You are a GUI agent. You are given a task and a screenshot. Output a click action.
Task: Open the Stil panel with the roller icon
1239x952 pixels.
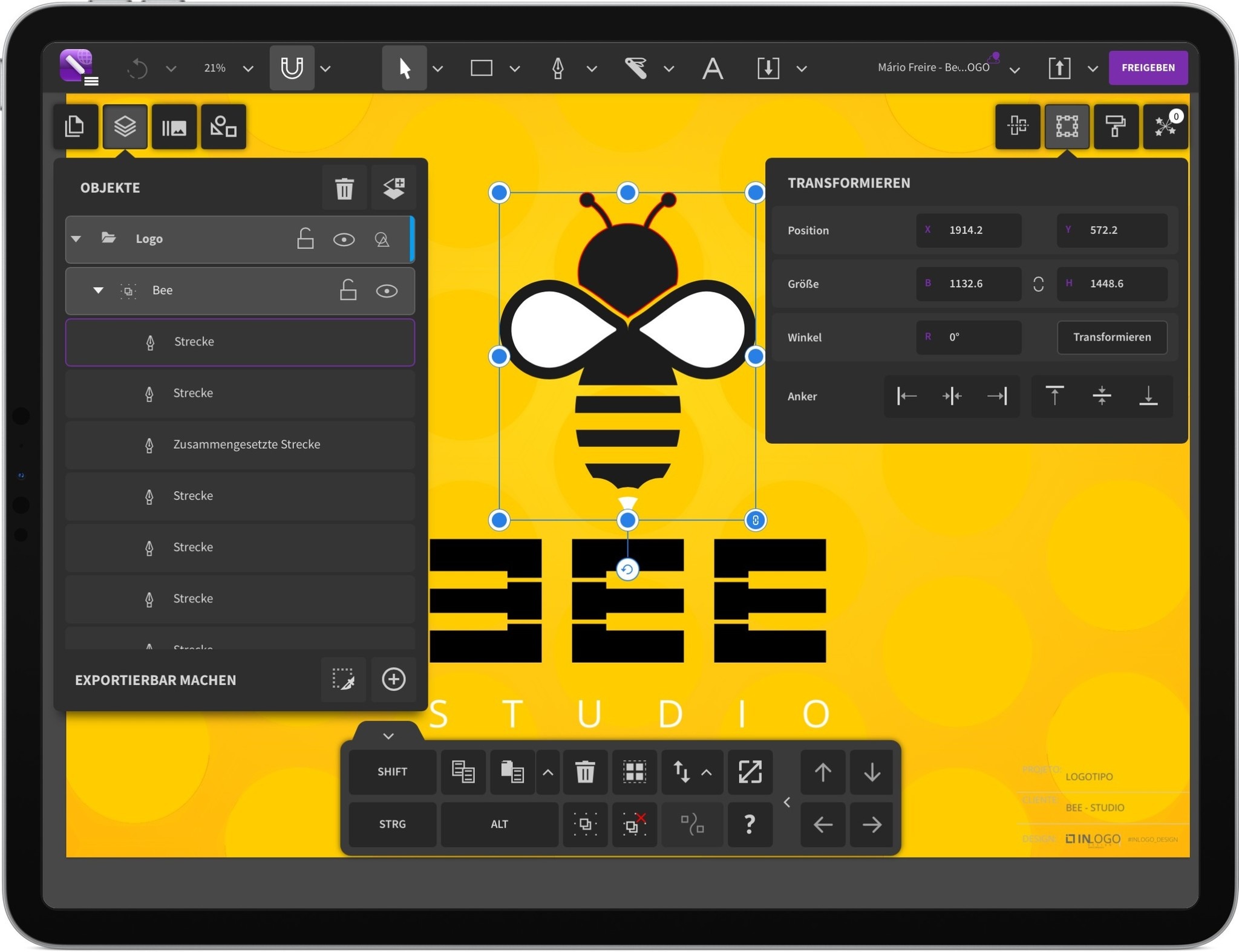[1115, 126]
